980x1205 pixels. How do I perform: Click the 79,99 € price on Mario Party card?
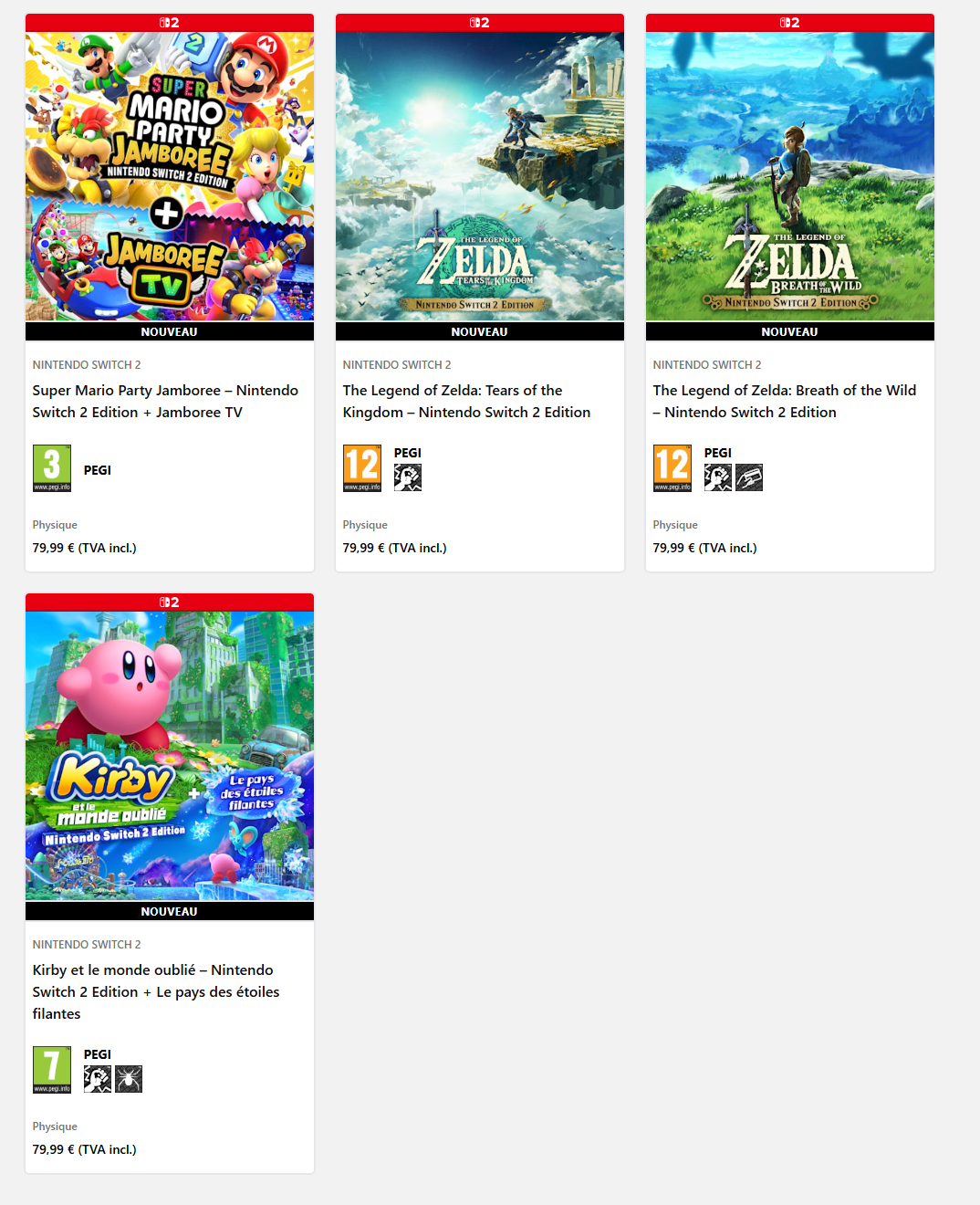[x=85, y=548]
